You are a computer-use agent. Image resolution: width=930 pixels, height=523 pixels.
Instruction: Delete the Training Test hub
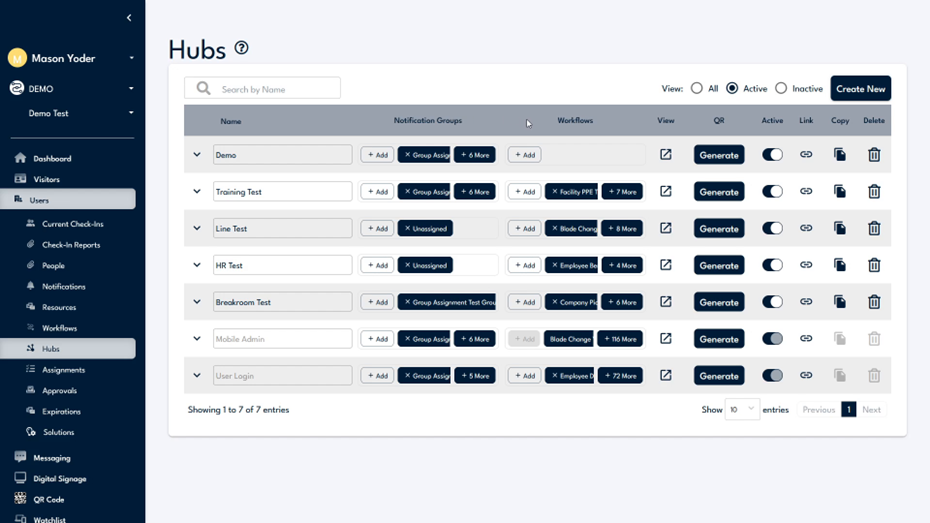pos(873,192)
